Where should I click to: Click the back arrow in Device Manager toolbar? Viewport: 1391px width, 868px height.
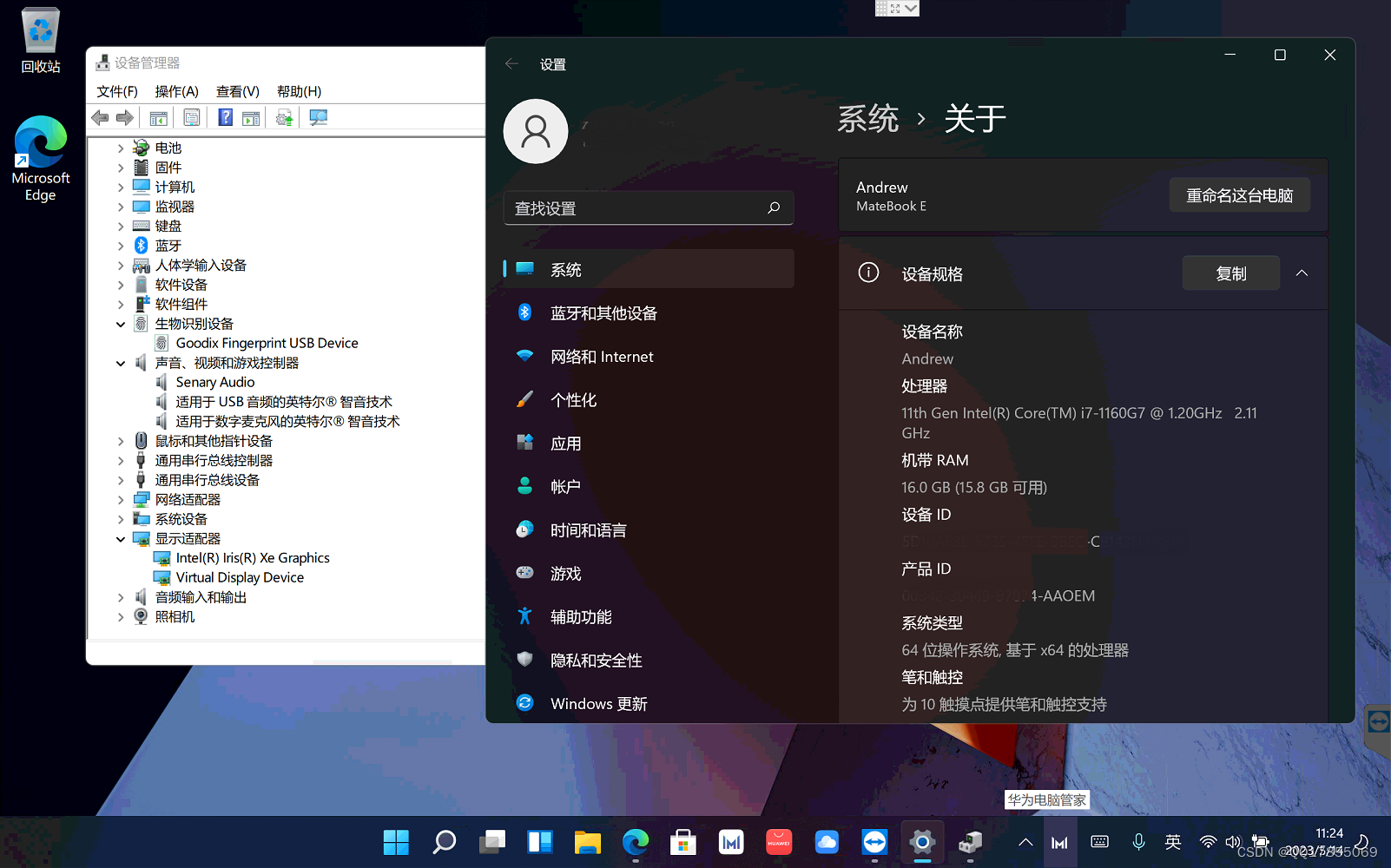101,118
